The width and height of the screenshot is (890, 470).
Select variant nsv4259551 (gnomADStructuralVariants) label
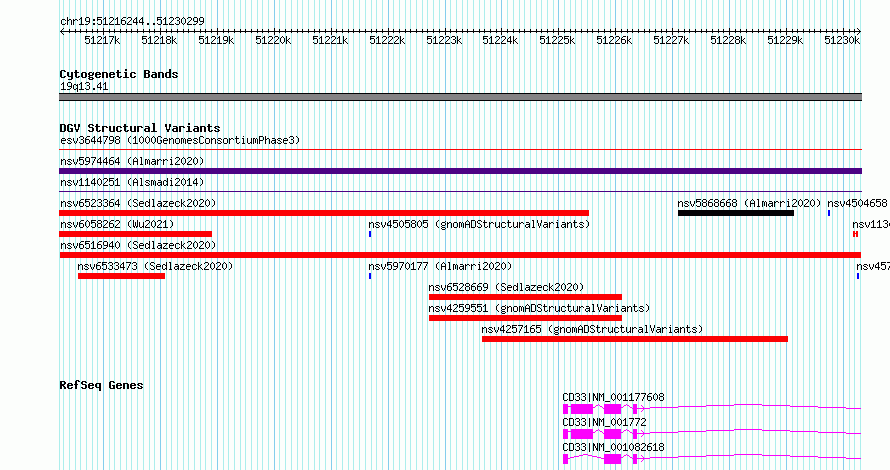click(x=539, y=308)
